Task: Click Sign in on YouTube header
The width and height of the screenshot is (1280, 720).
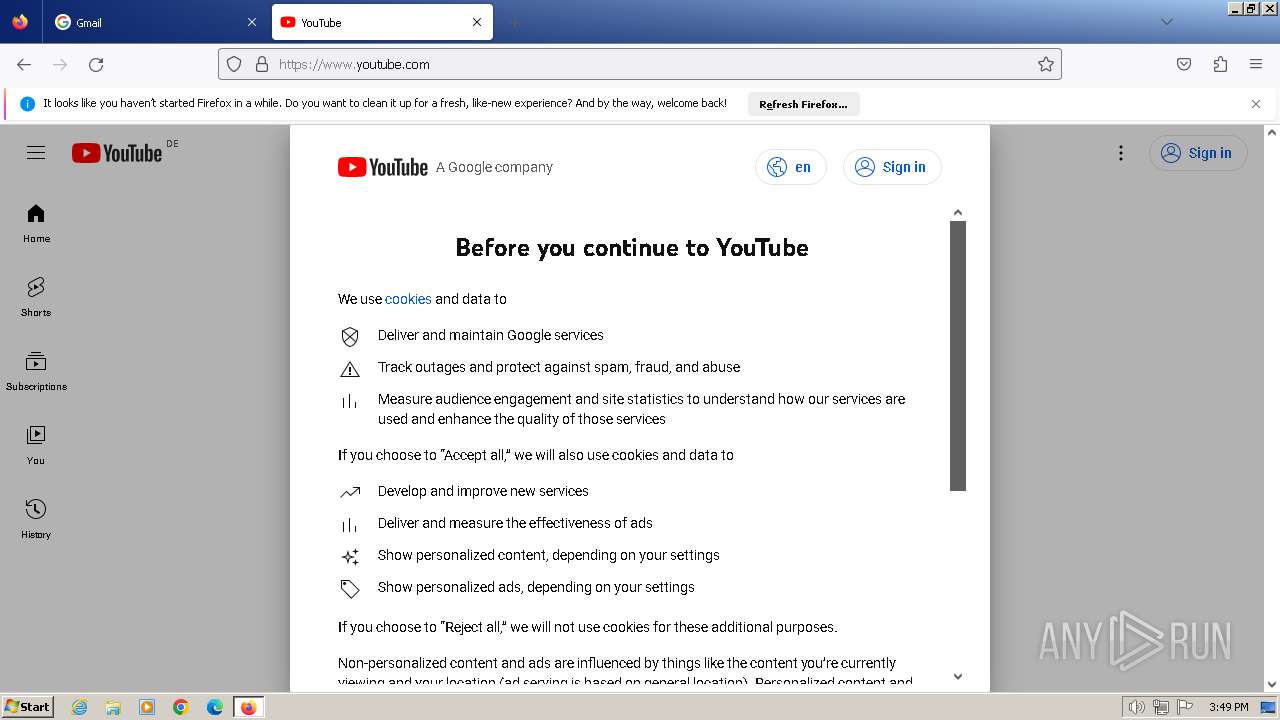Action: (1198, 153)
